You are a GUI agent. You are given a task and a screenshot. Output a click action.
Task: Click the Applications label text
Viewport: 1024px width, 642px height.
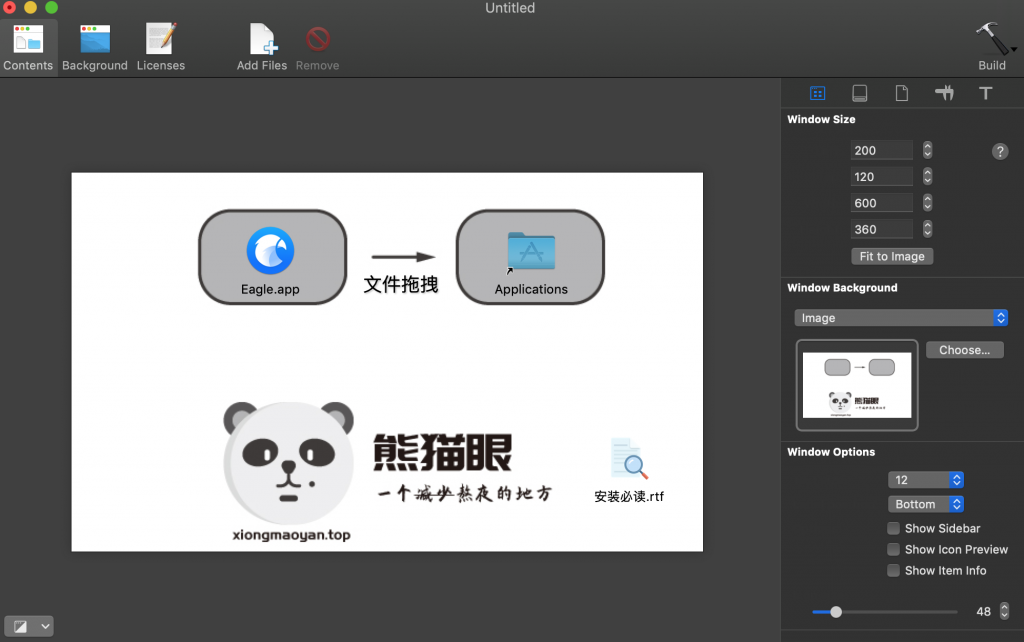pyautogui.click(x=531, y=289)
